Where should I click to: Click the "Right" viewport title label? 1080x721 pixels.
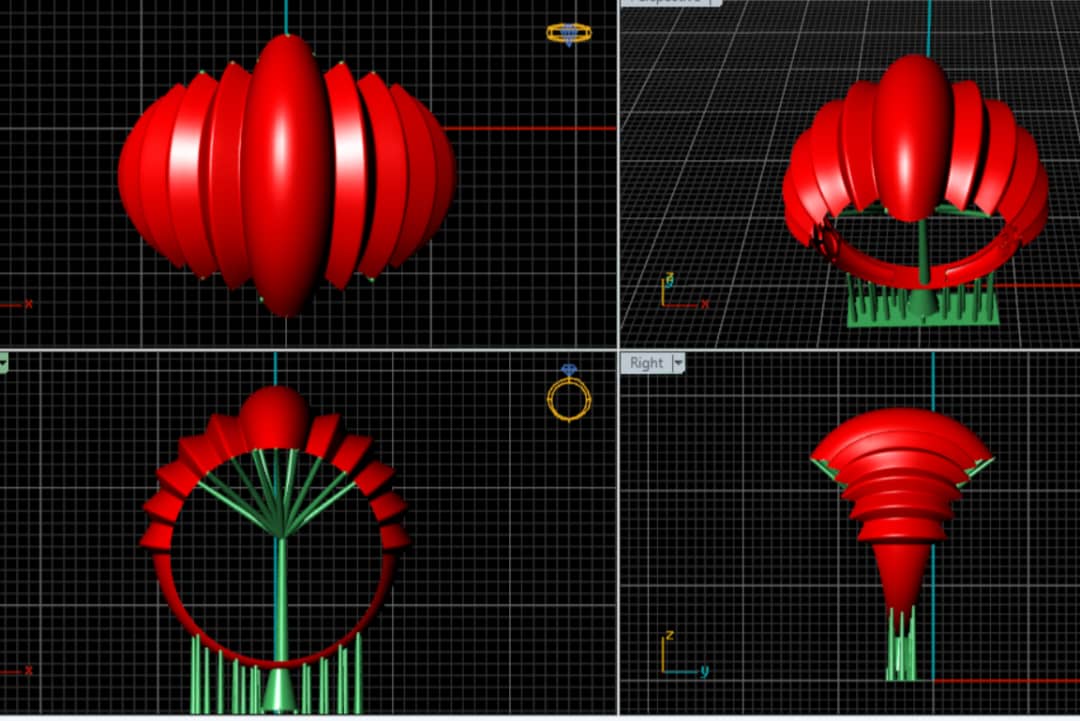click(646, 363)
